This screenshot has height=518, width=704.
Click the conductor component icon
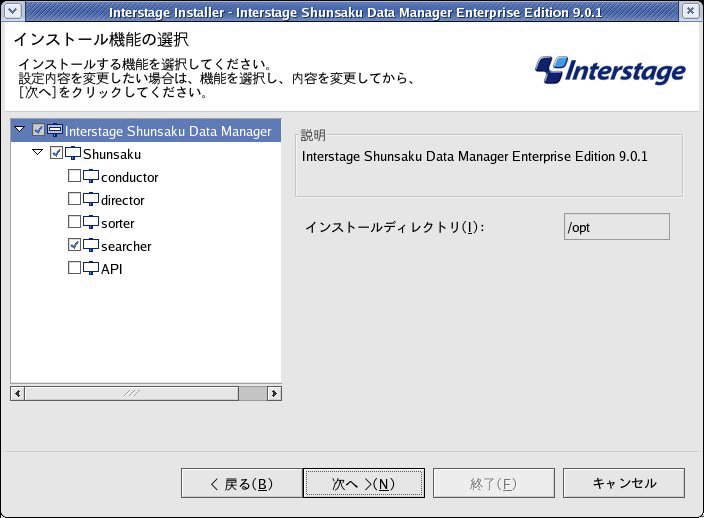click(x=91, y=176)
